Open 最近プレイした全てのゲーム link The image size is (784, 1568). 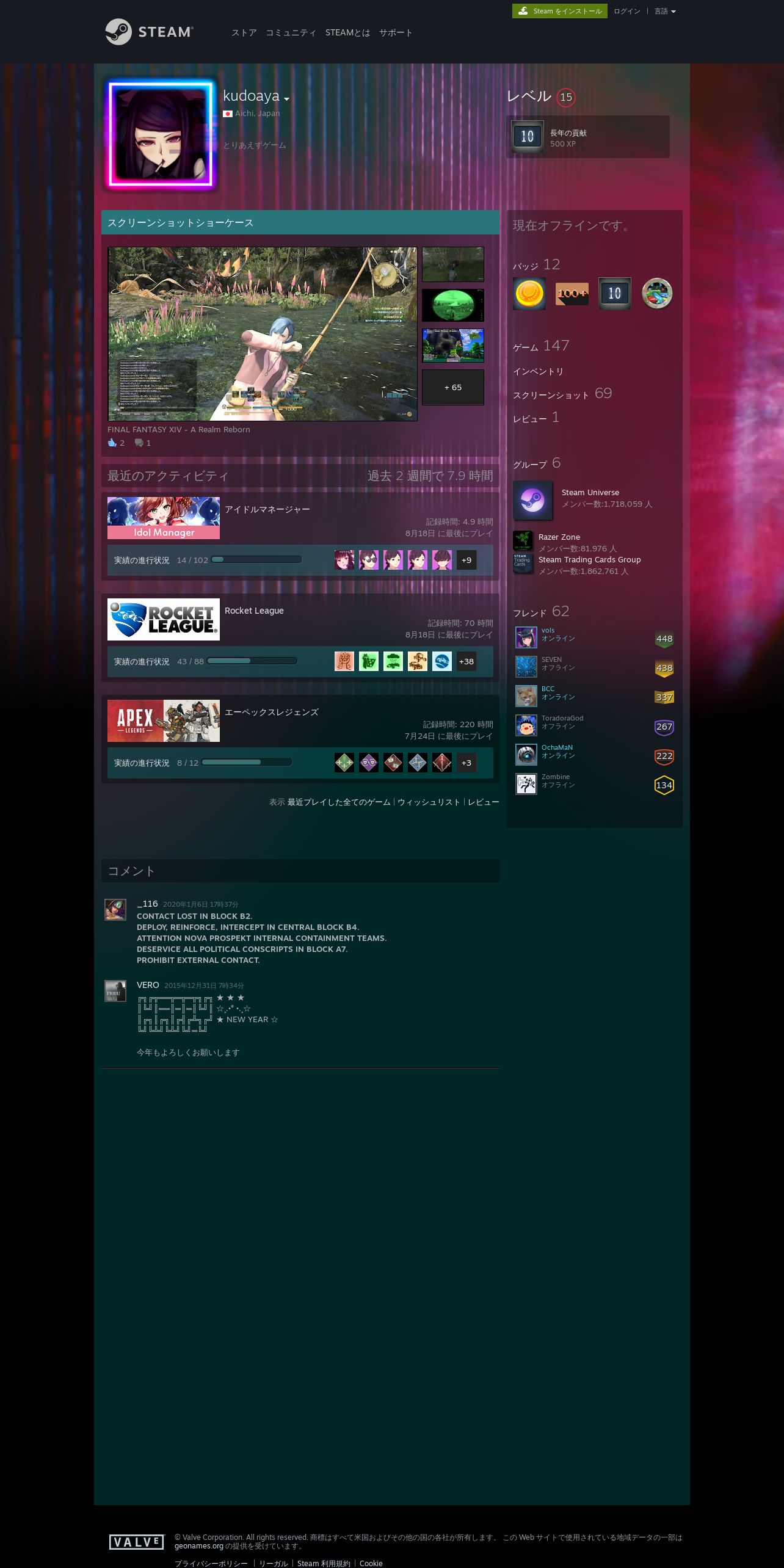tap(339, 802)
